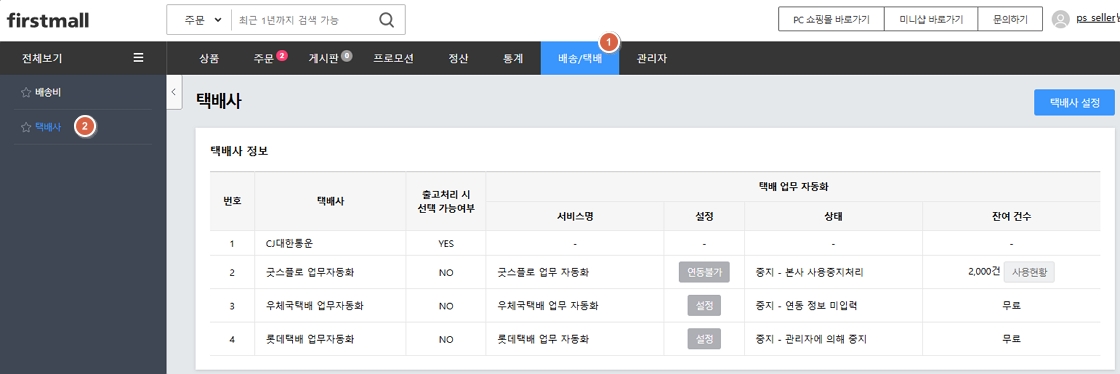Click the search magnifier icon
1120x374 pixels.
(386, 20)
